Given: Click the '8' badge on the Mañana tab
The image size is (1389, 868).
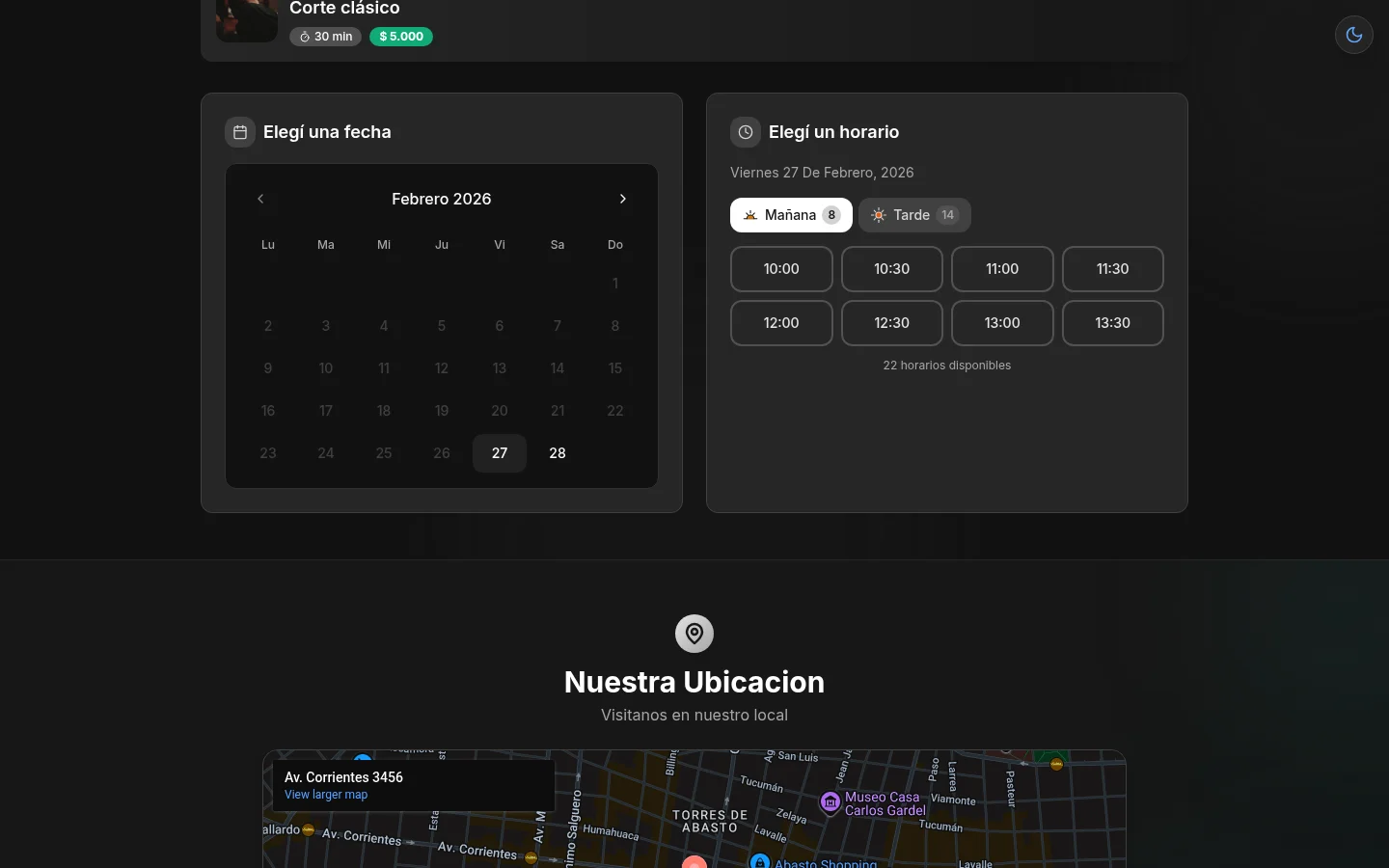Looking at the screenshot, I should tap(831, 215).
